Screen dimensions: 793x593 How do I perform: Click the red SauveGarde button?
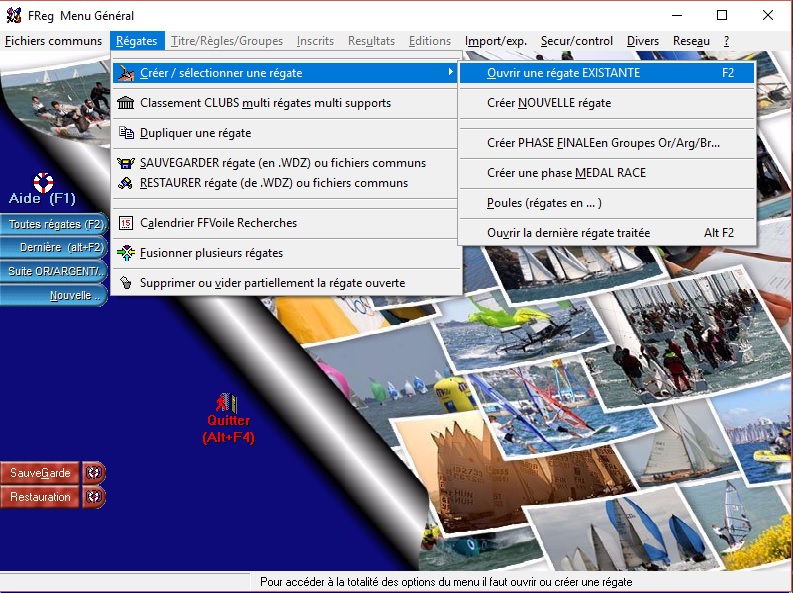40,473
